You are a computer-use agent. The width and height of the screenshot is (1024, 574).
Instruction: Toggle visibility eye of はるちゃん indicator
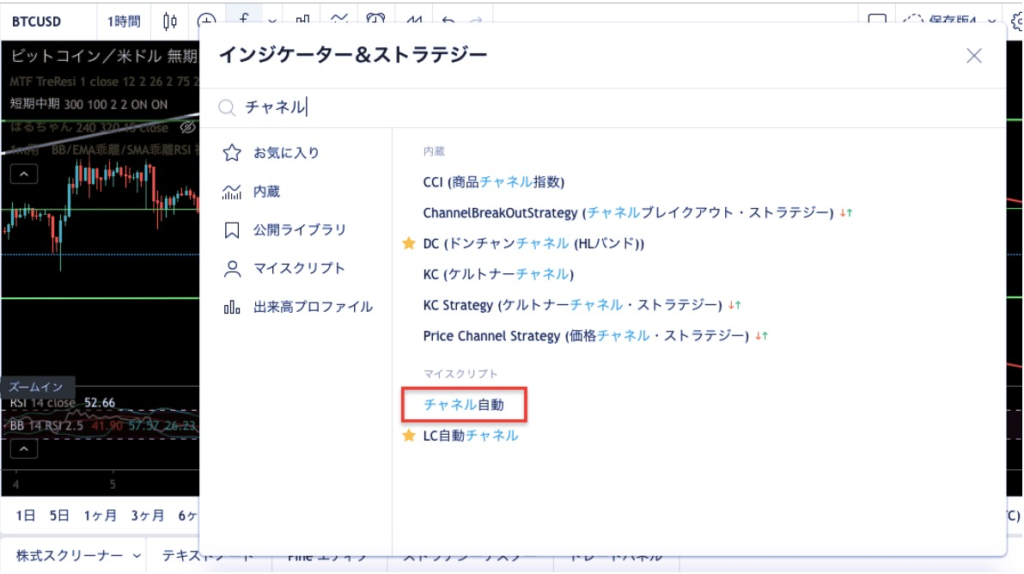(188, 127)
